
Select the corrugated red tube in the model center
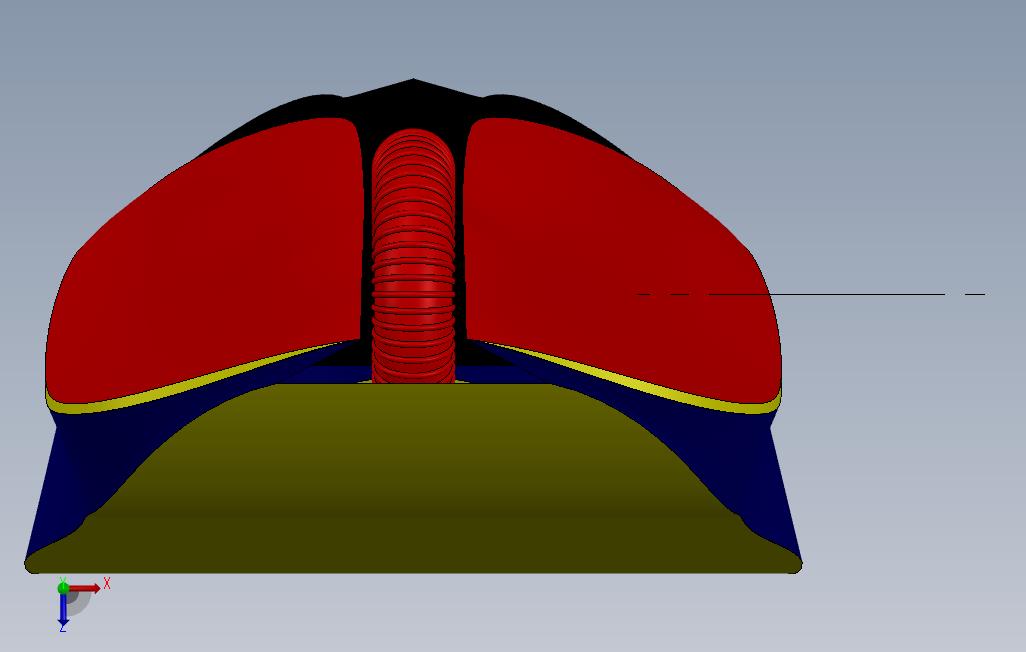tap(413, 255)
